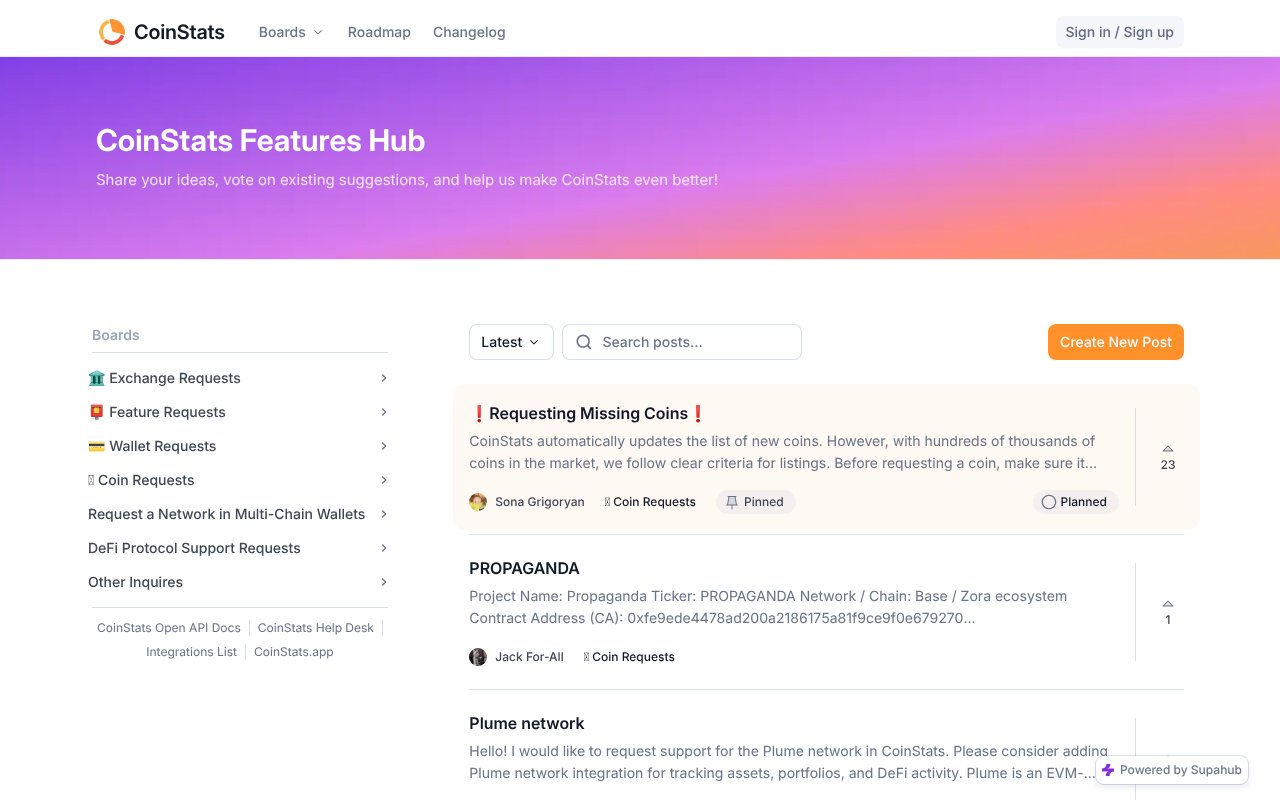The height and width of the screenshot is (800, 1280).
Task: Click the Planned status circle
Action: pyautogui.click(x=1048, y=502)
